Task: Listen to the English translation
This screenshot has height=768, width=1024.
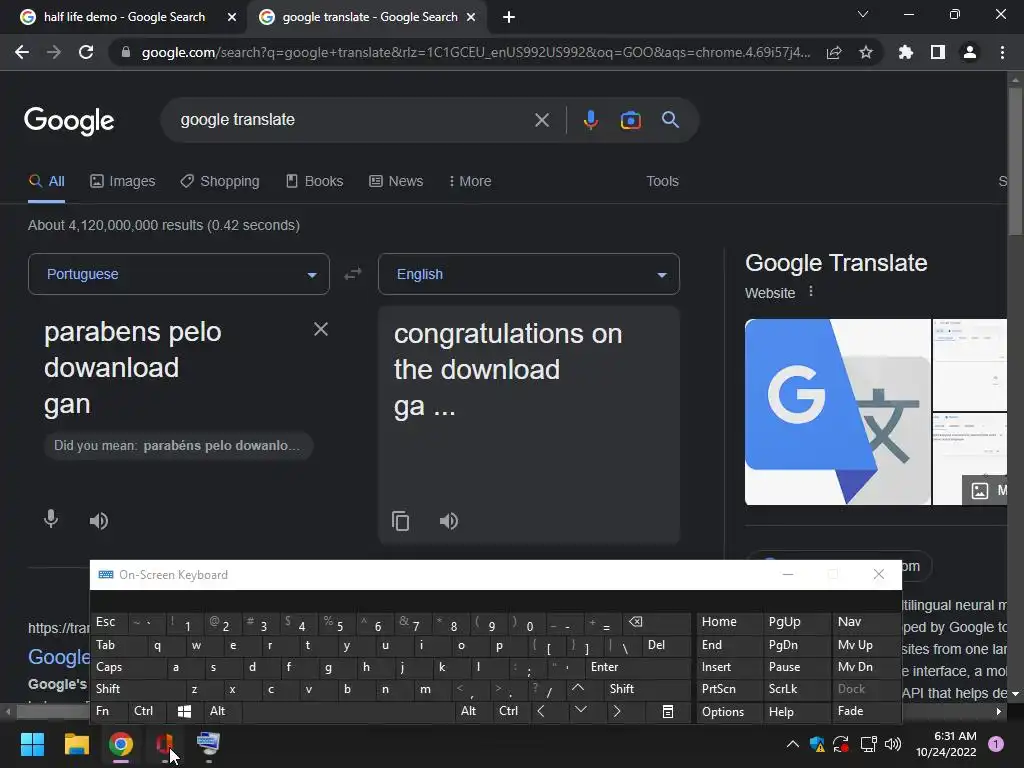Action: (x=449, y=520)
